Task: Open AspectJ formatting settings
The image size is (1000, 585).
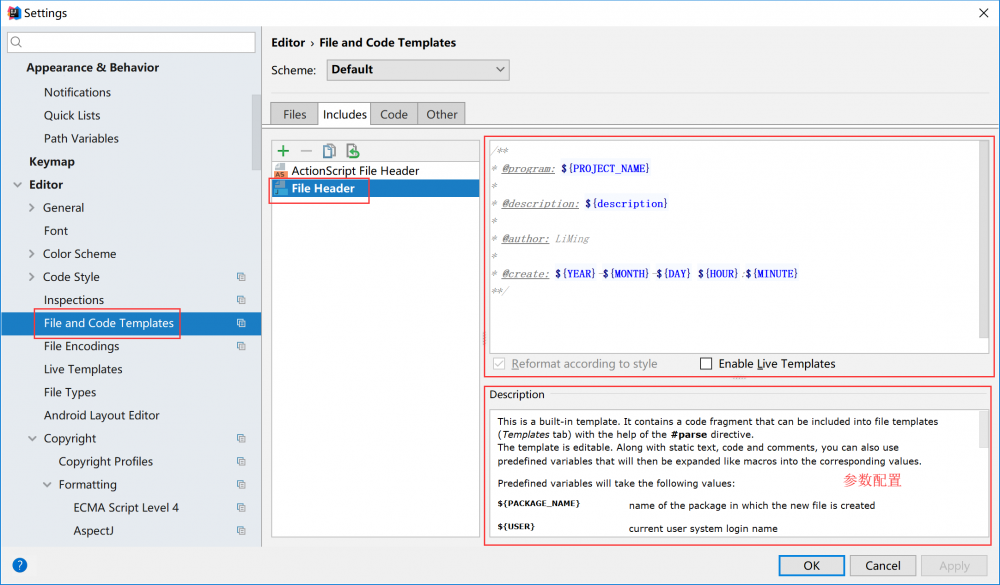Action: point(93,531)
